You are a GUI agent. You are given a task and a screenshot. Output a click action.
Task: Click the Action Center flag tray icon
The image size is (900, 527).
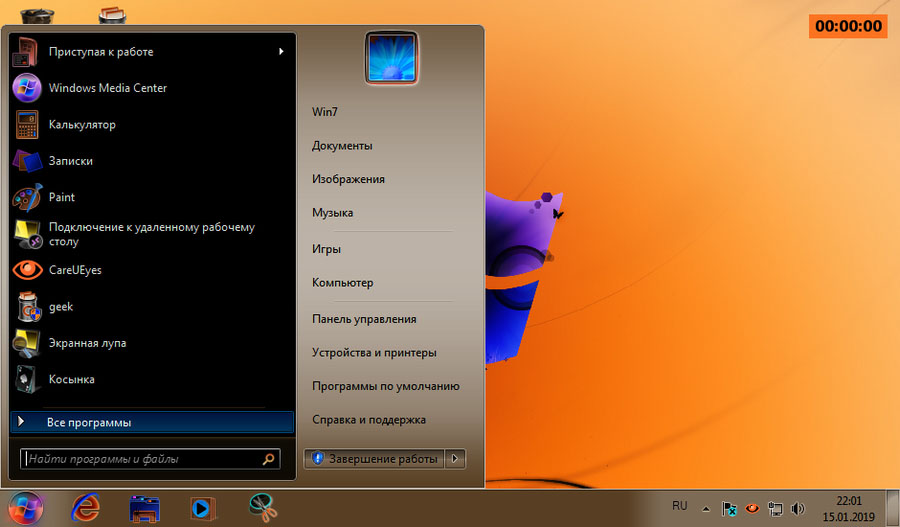coord(729,509)
